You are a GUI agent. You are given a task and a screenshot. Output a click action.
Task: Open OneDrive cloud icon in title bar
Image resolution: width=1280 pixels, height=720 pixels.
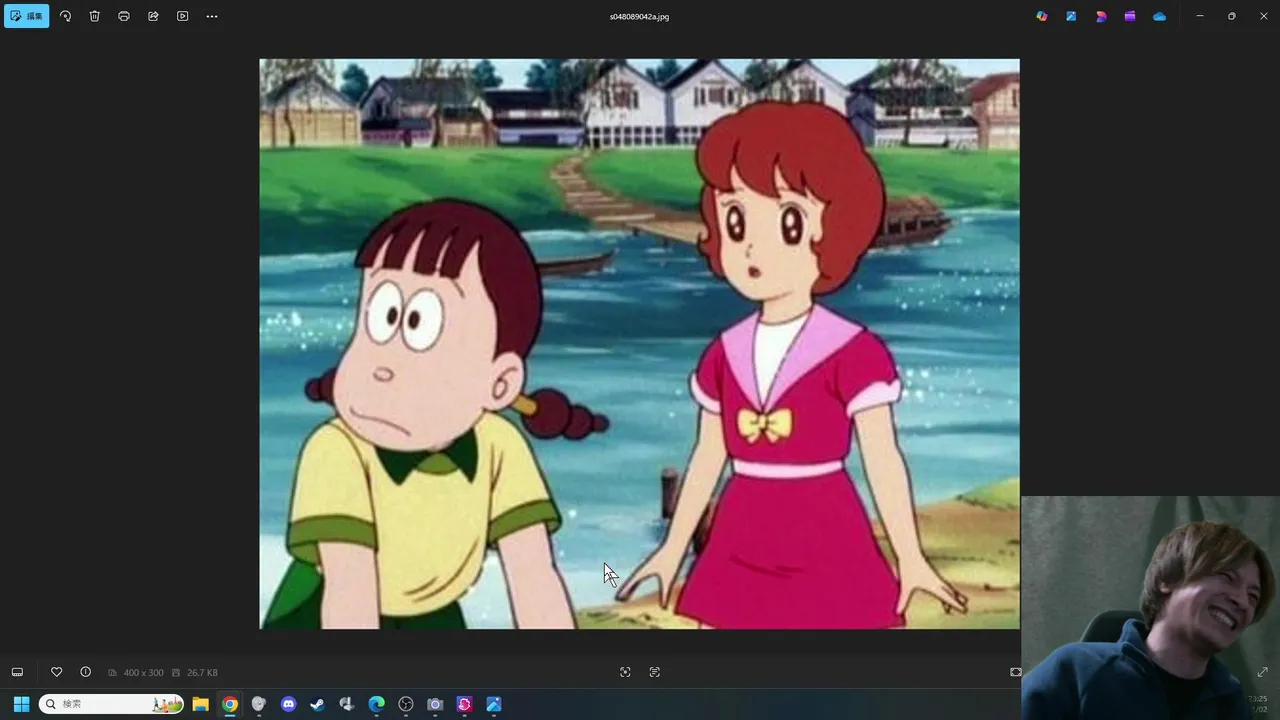tap(1160, 16)
